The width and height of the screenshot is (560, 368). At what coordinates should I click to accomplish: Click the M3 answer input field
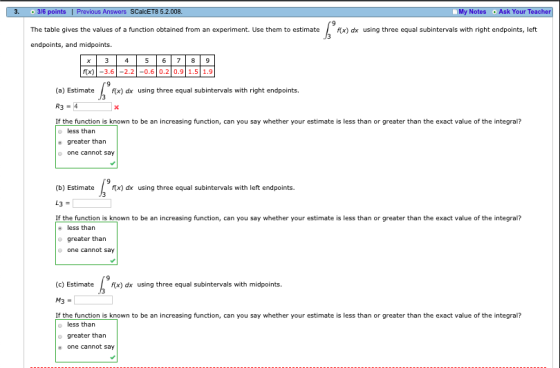[x=93, y=300]
